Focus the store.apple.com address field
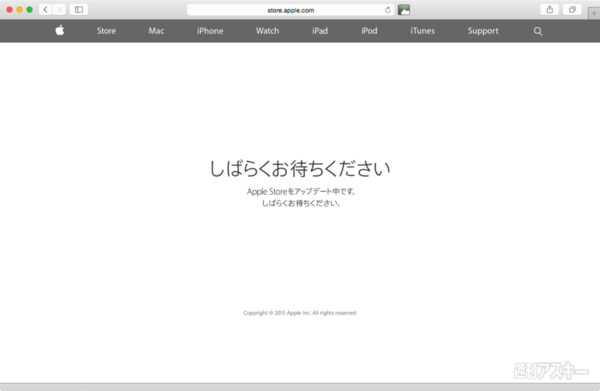This screenshot has height=391, width=600. (290, 10)
